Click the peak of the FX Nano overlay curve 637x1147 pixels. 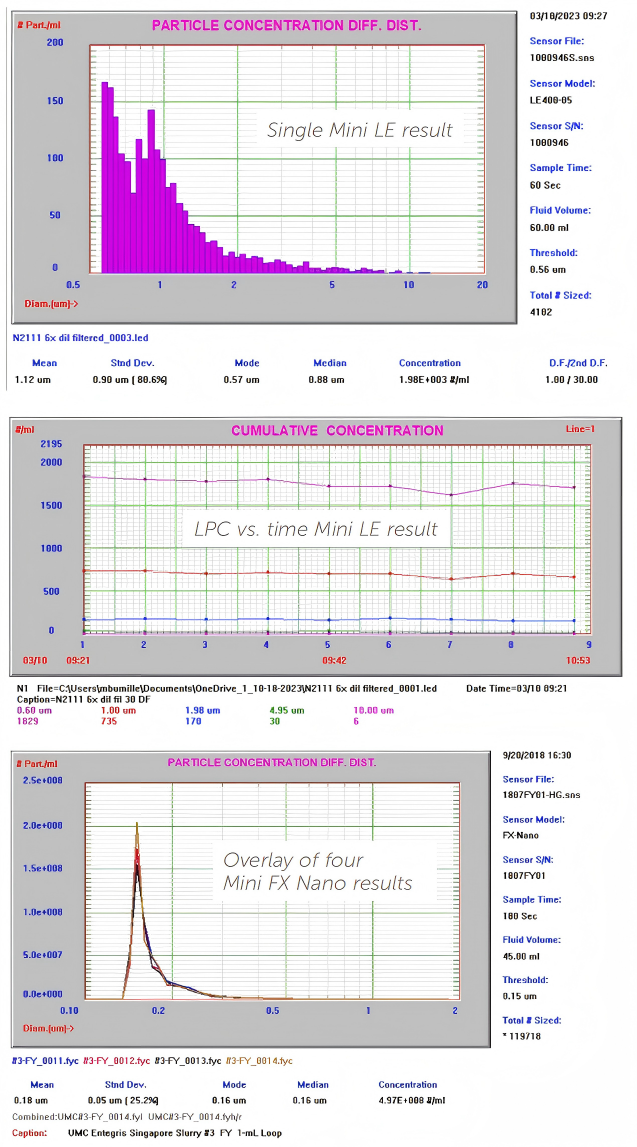coord(137,825)
